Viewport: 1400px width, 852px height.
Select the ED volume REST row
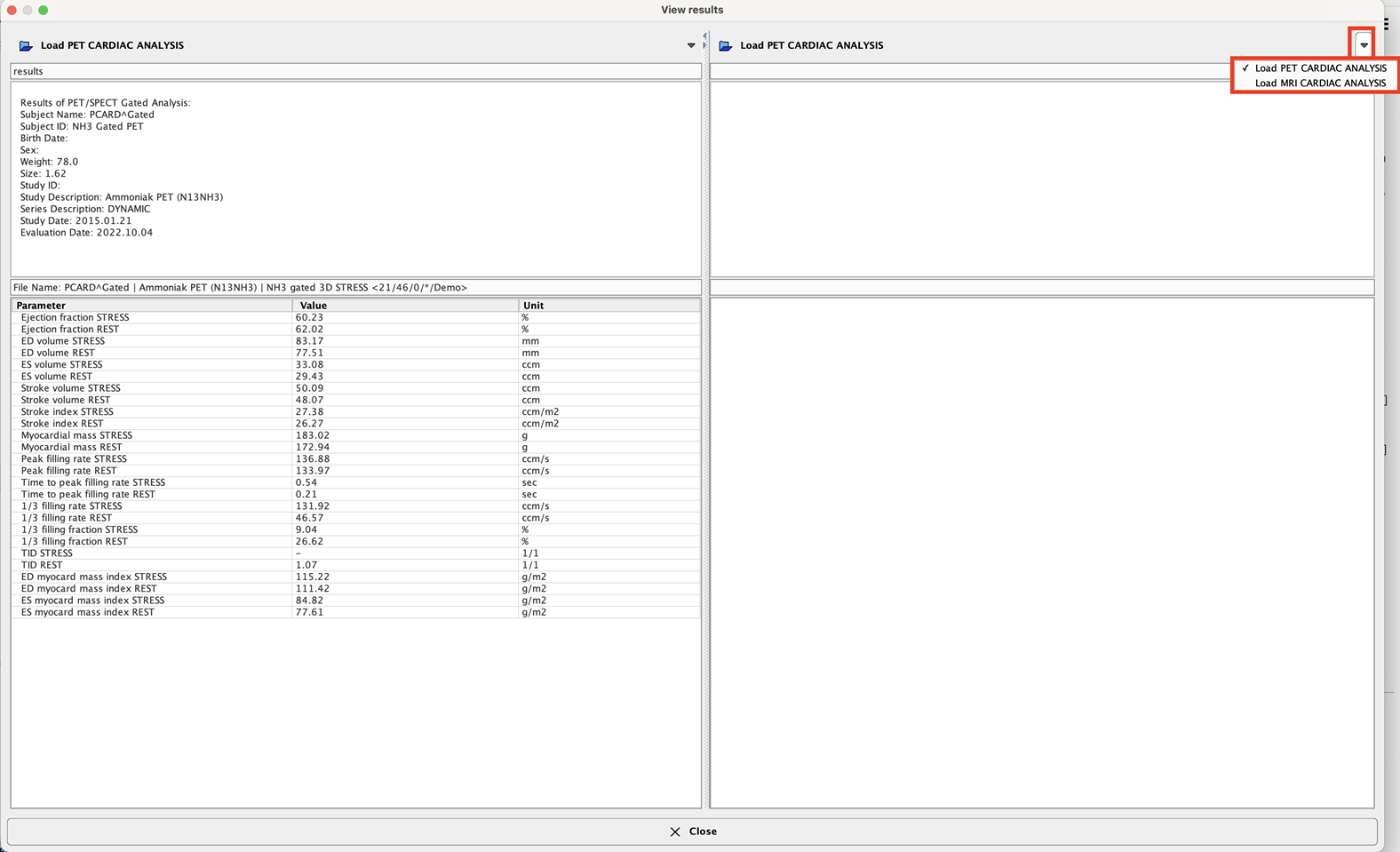coord(355,353)
